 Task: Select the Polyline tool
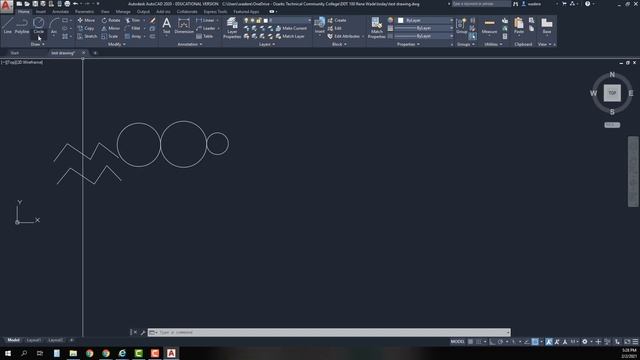(x=22, y=25)
